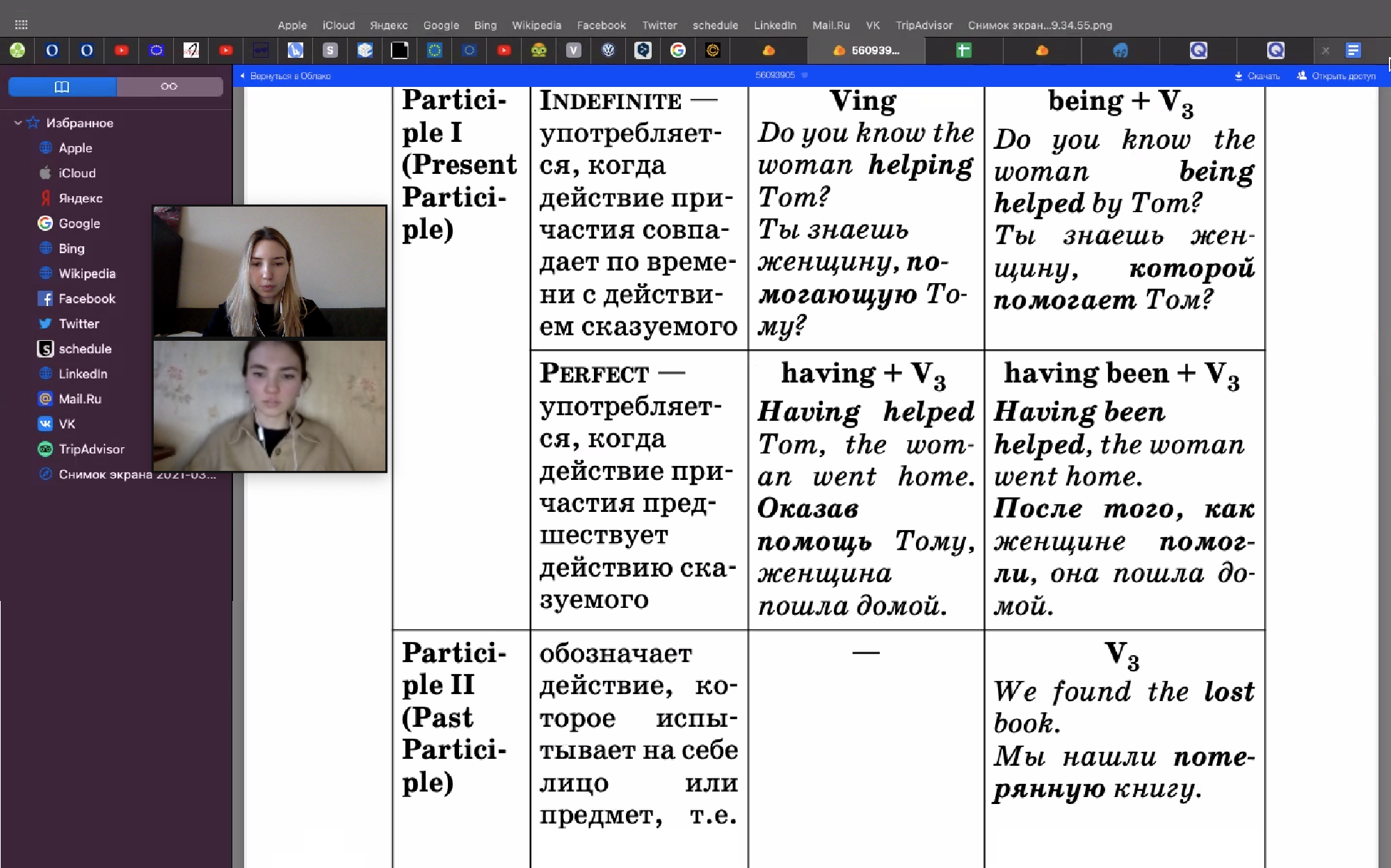Screen dimensions: 1391x868
Task: Select the book view tab icon
Action: pos(61,87)
